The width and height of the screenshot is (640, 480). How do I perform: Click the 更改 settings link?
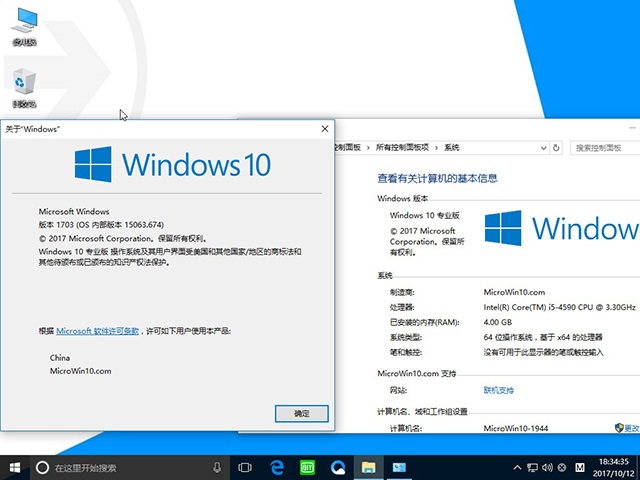(632, 428)
